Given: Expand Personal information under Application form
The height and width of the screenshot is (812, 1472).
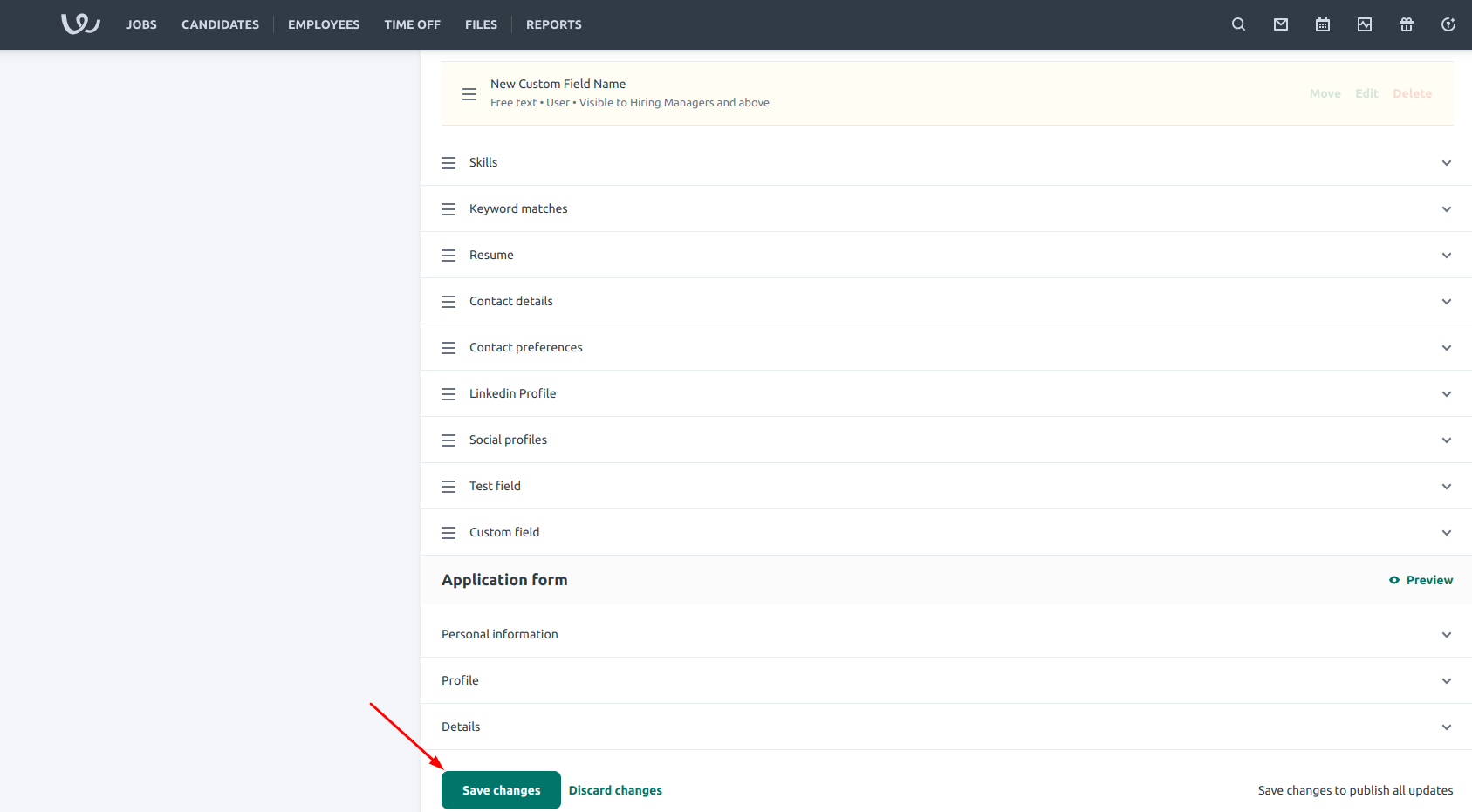Looking at the screenshot, I should click(x=1447, y=634).
